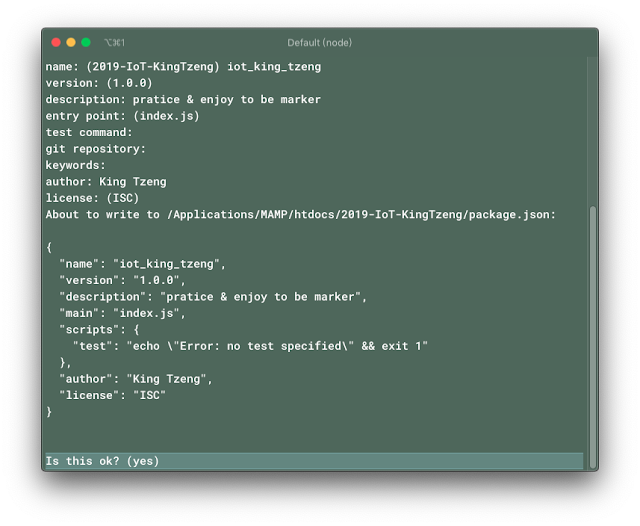Screen dimensions: 640x526
Task: Click the "test" echo Error script line
Action: [x=250, y=346]
